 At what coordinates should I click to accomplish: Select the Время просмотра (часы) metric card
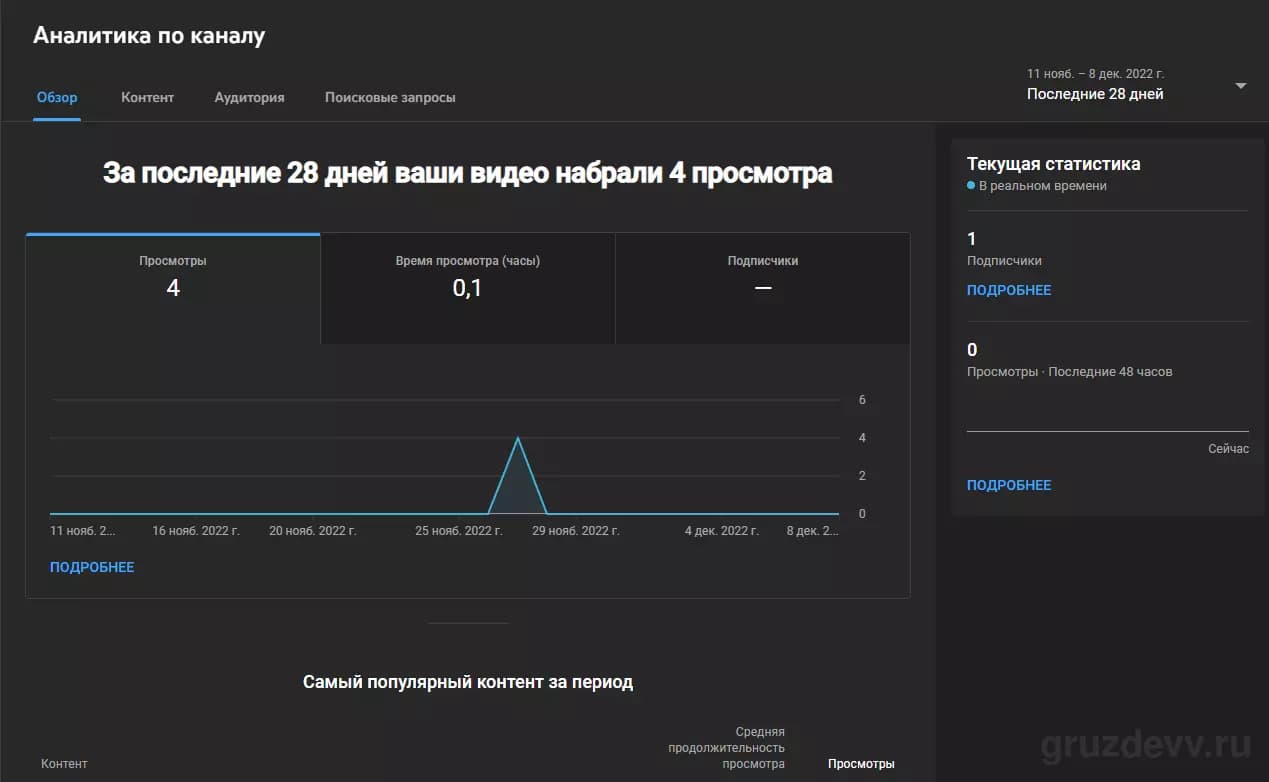[x=468, y=289]
